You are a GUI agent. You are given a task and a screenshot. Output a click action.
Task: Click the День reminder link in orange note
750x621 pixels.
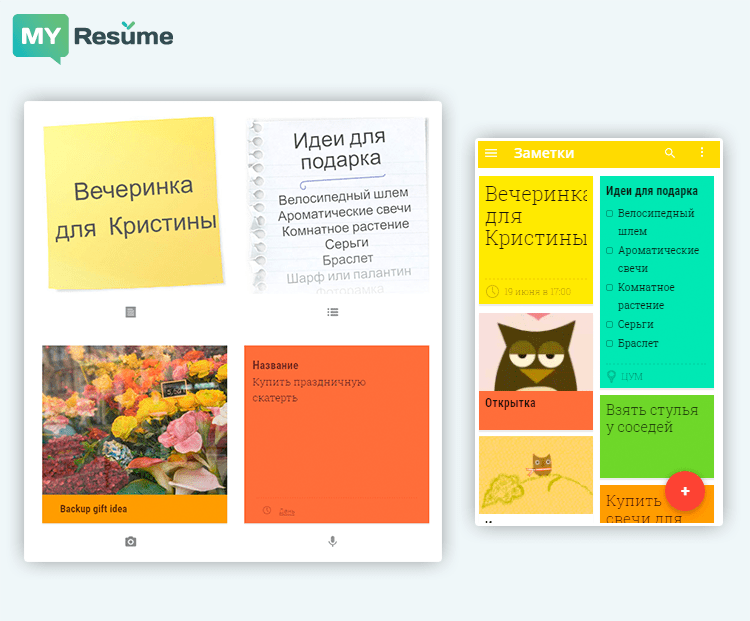(287, 512)
